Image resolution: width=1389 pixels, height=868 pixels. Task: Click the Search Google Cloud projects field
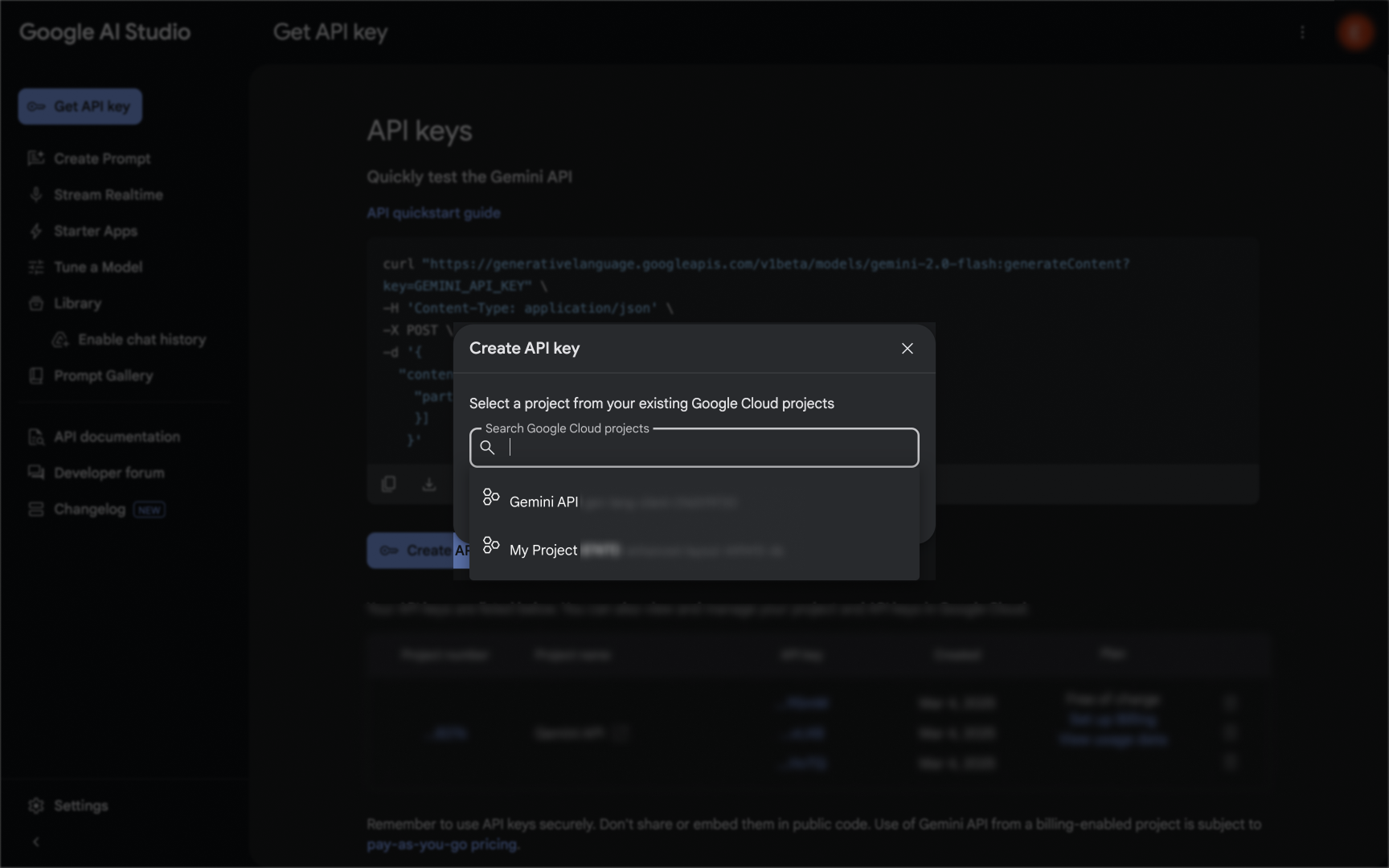694,448
